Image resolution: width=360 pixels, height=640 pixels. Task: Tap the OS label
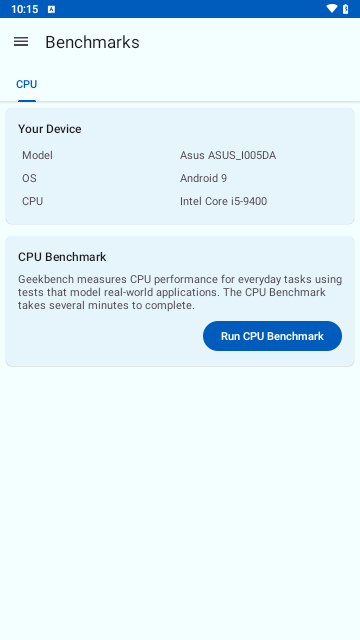point(29,178)
